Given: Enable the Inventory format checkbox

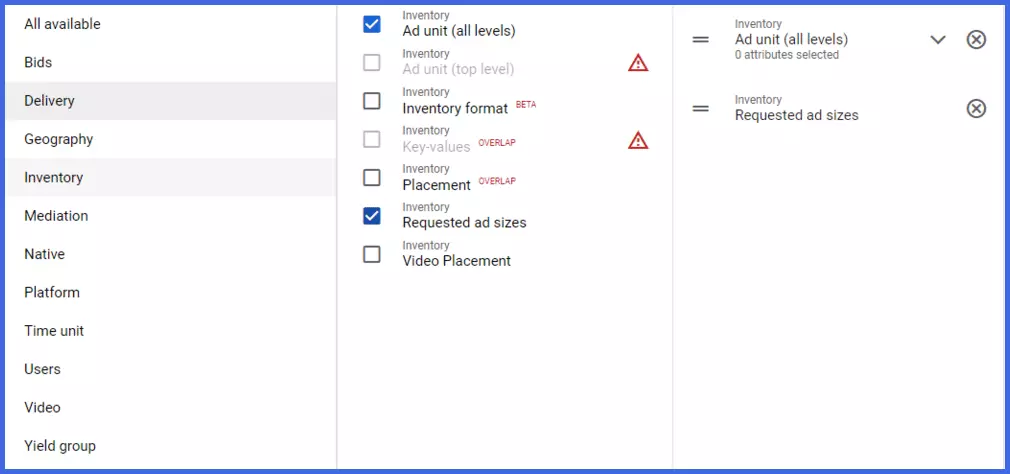Looking at the screenshot, I should [x=372, y=101].
